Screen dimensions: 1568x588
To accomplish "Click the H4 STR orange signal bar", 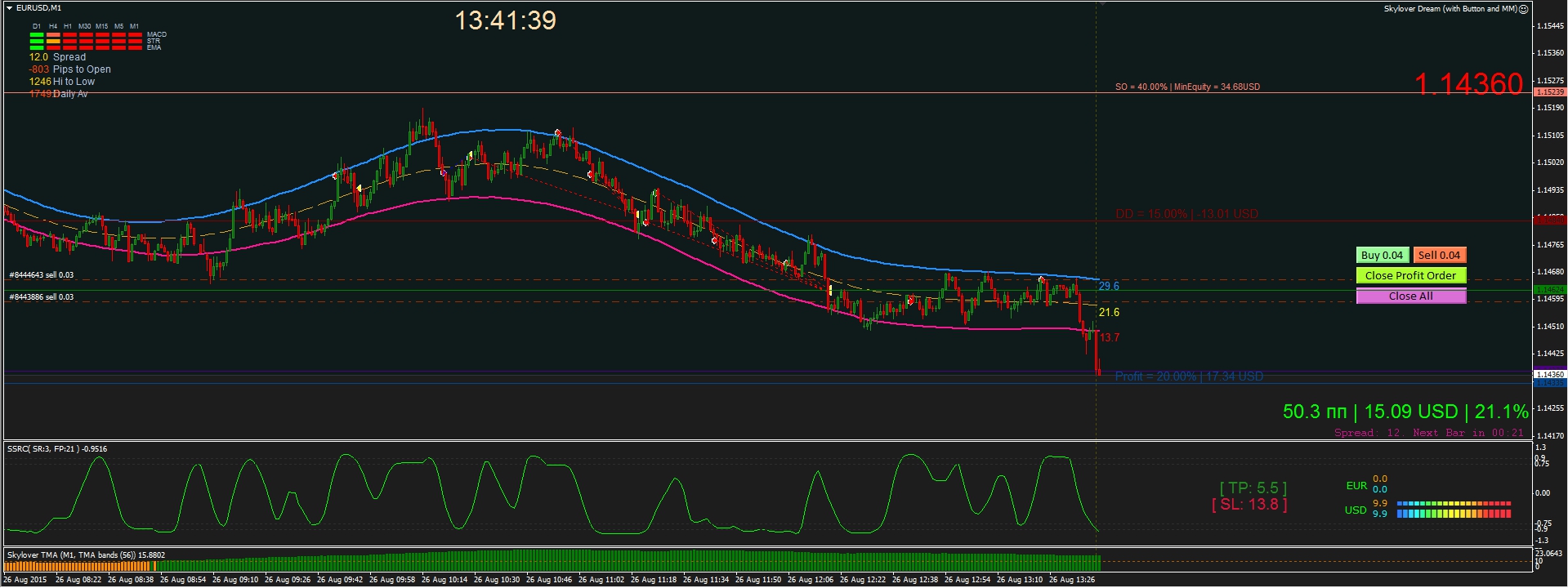I will [x=53, y=42].
